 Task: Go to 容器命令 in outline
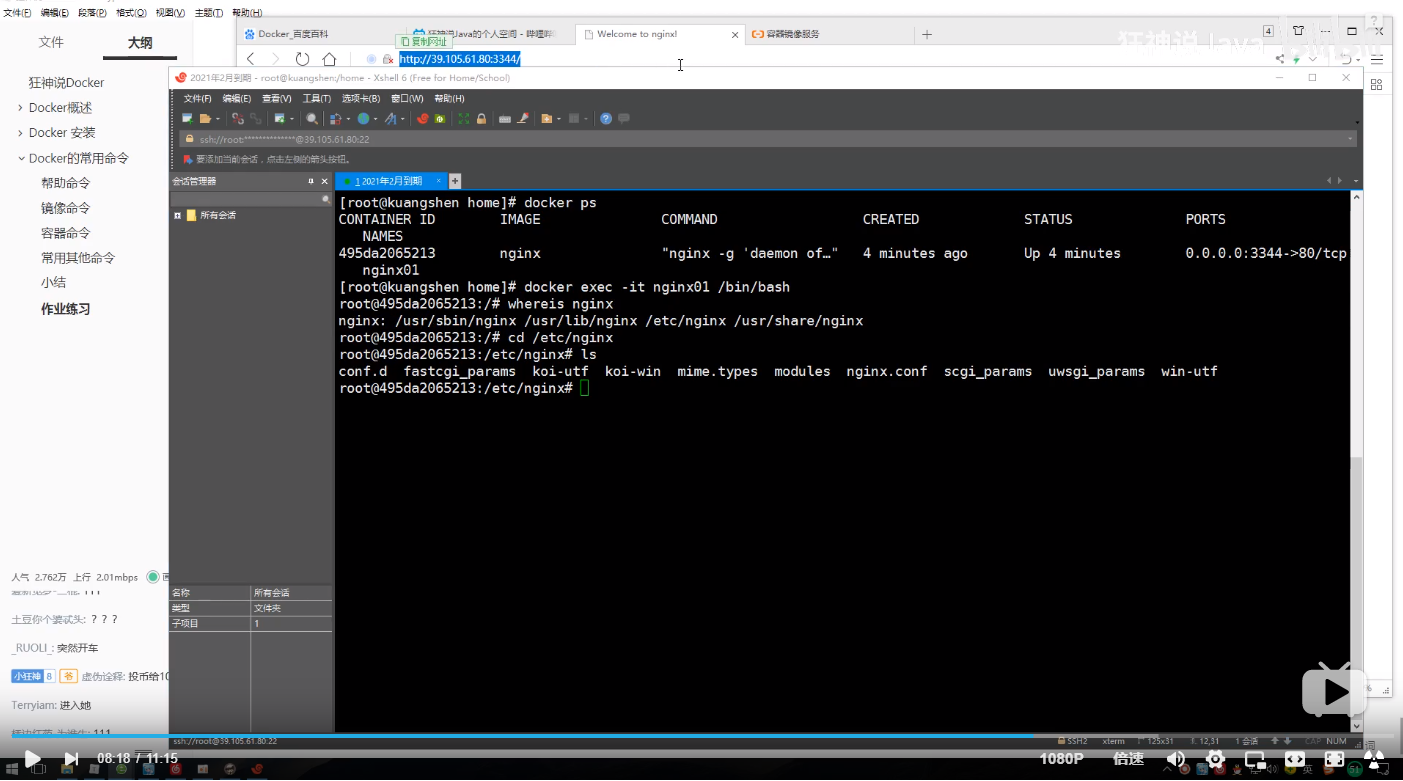coord(66,233)
